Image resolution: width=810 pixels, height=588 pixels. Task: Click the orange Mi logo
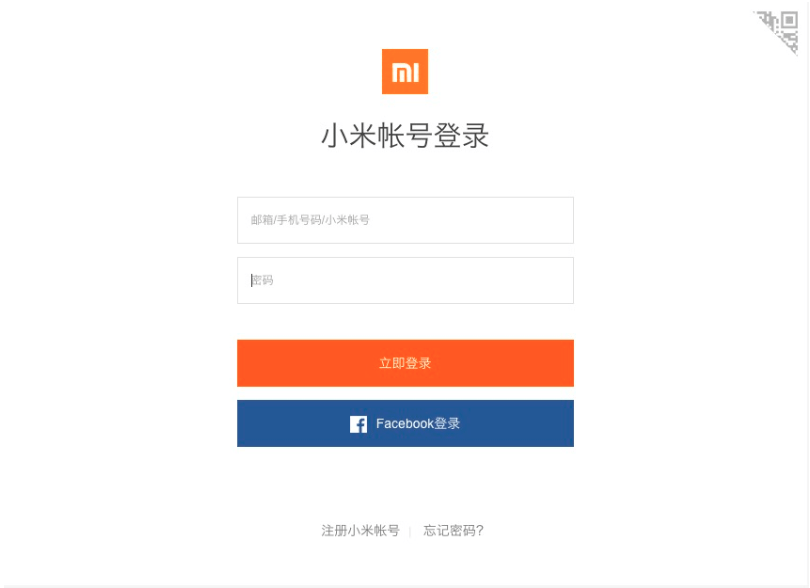pos(405,71)
